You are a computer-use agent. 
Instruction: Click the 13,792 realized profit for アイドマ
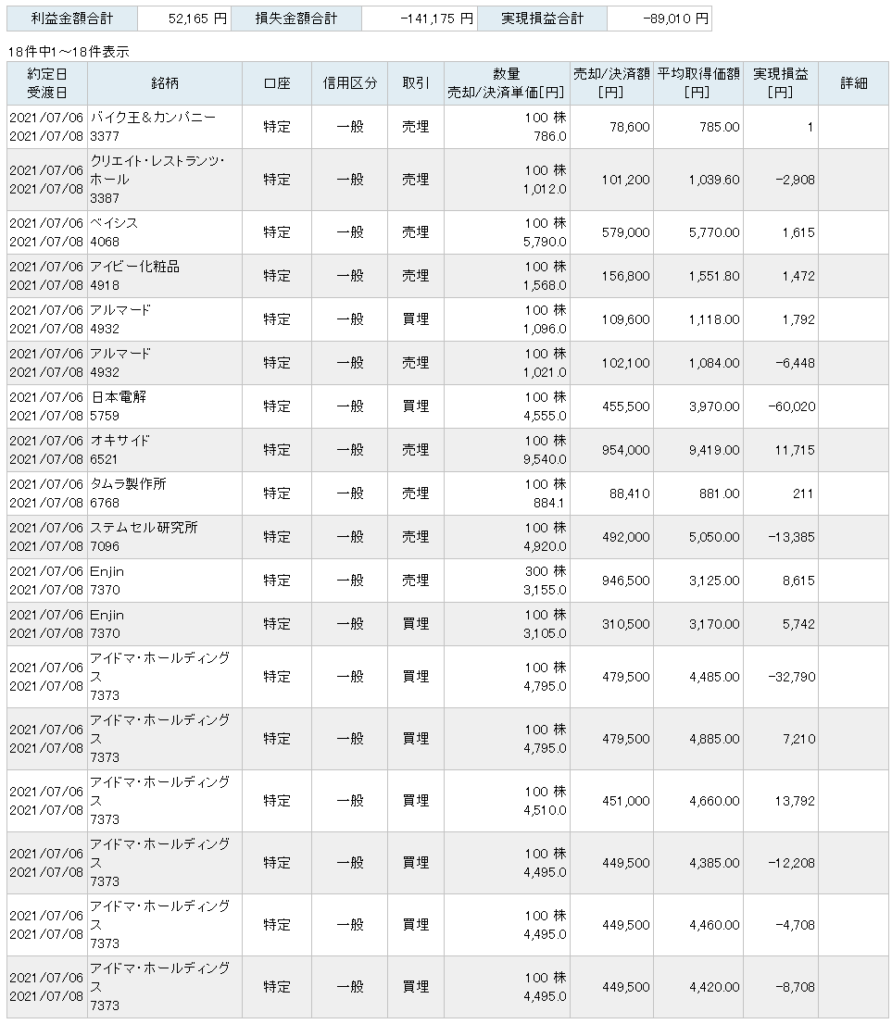795,801
